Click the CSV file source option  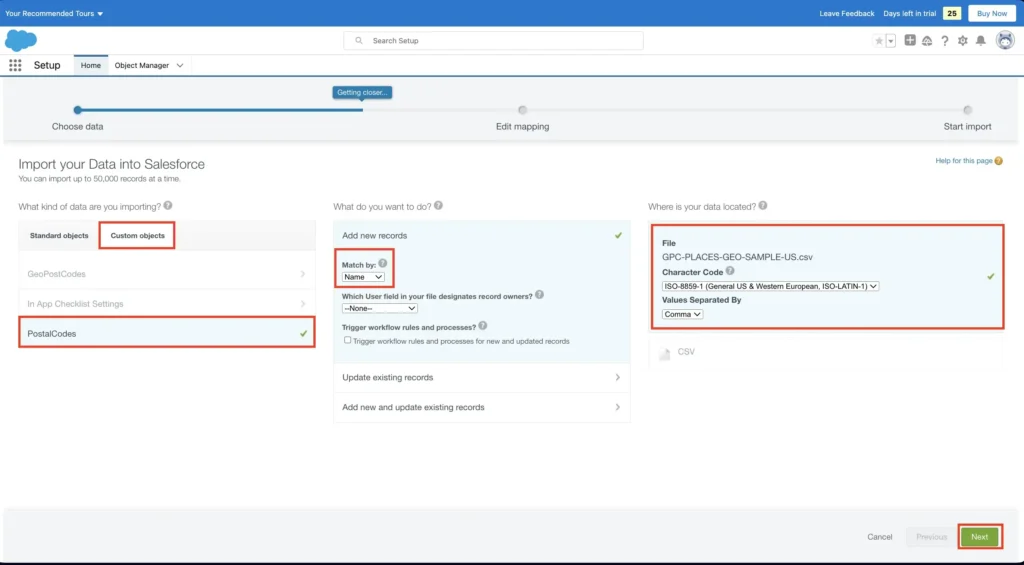click(x=826, y=353)
